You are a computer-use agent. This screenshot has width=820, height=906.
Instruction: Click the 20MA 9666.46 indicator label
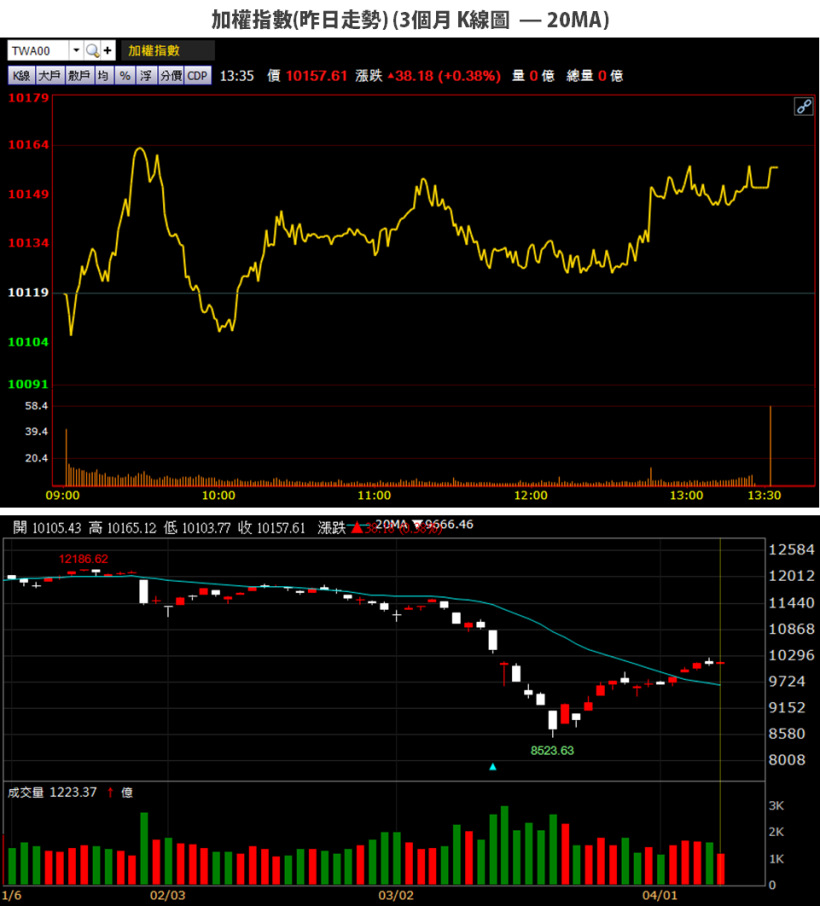(424, 524)
